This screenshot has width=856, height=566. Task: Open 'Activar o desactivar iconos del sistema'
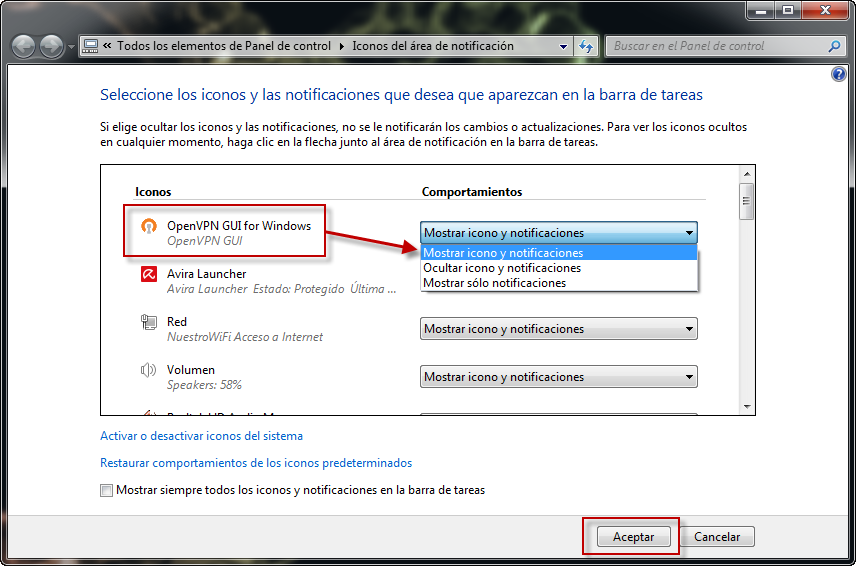pyautogui.click(x=201, y=436)
